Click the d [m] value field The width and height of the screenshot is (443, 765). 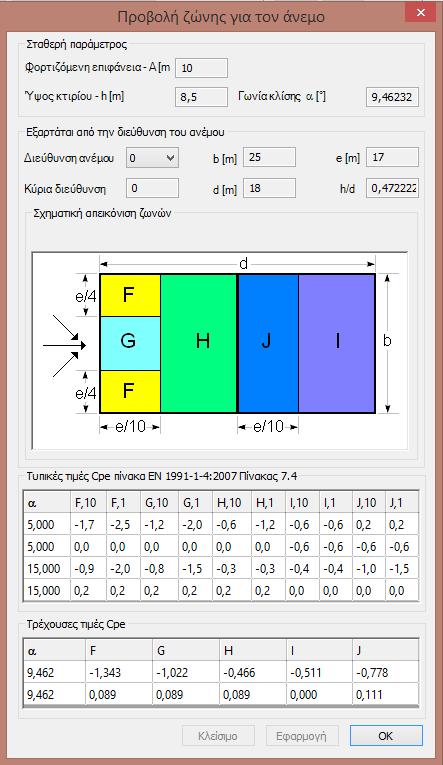coord(269,188)
